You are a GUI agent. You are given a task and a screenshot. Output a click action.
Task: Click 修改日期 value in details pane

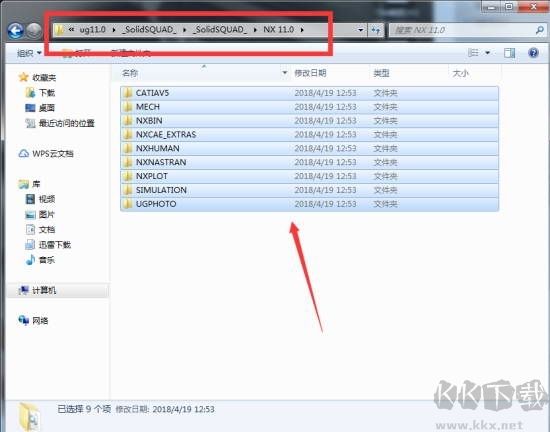[184, 409]
